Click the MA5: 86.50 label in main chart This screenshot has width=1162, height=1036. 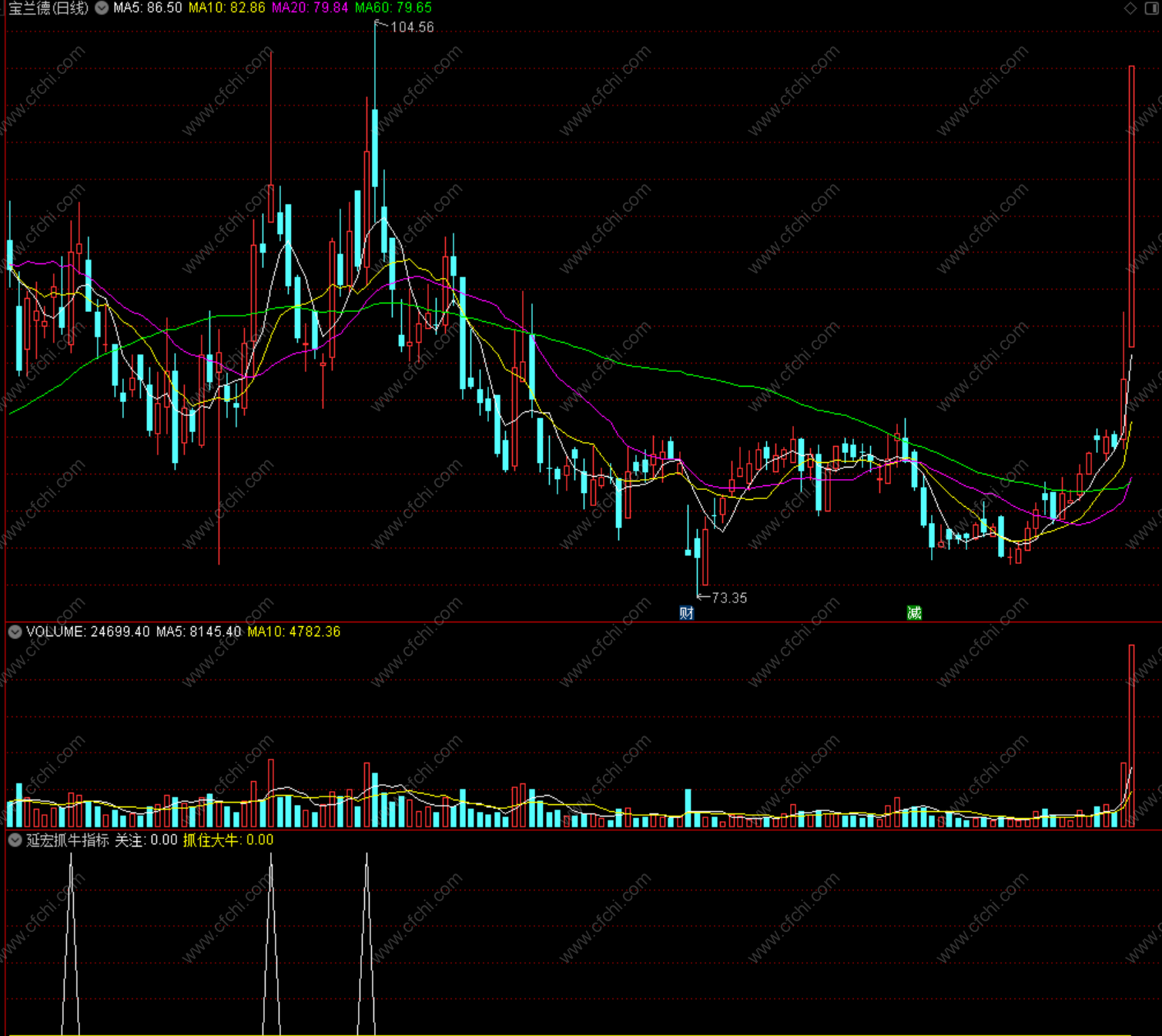click(148, 8)
